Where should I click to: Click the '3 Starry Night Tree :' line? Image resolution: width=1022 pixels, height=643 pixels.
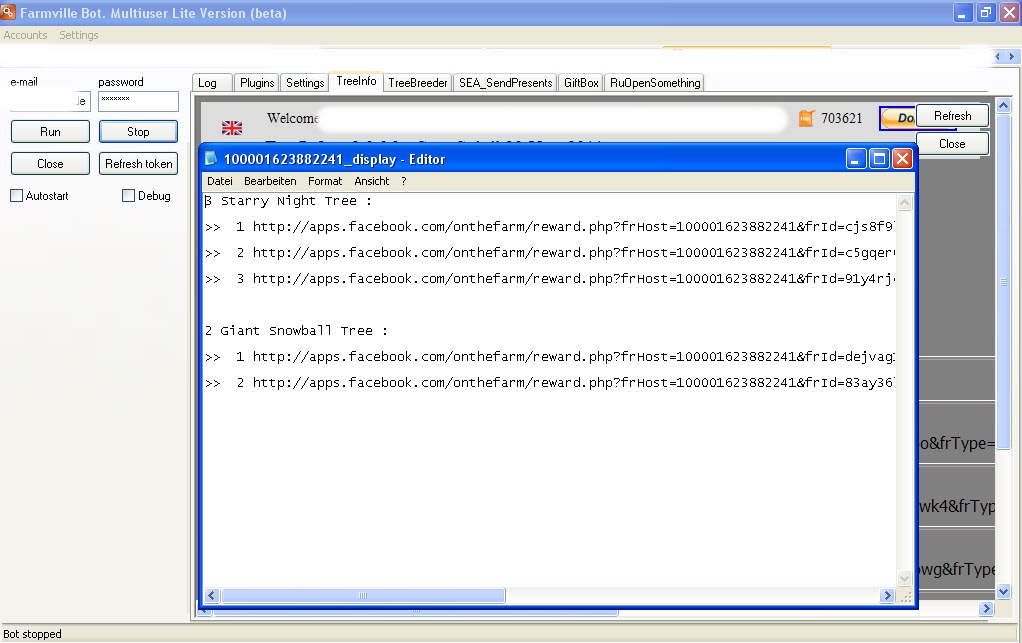pyautogui.click(x=288, y=201)
